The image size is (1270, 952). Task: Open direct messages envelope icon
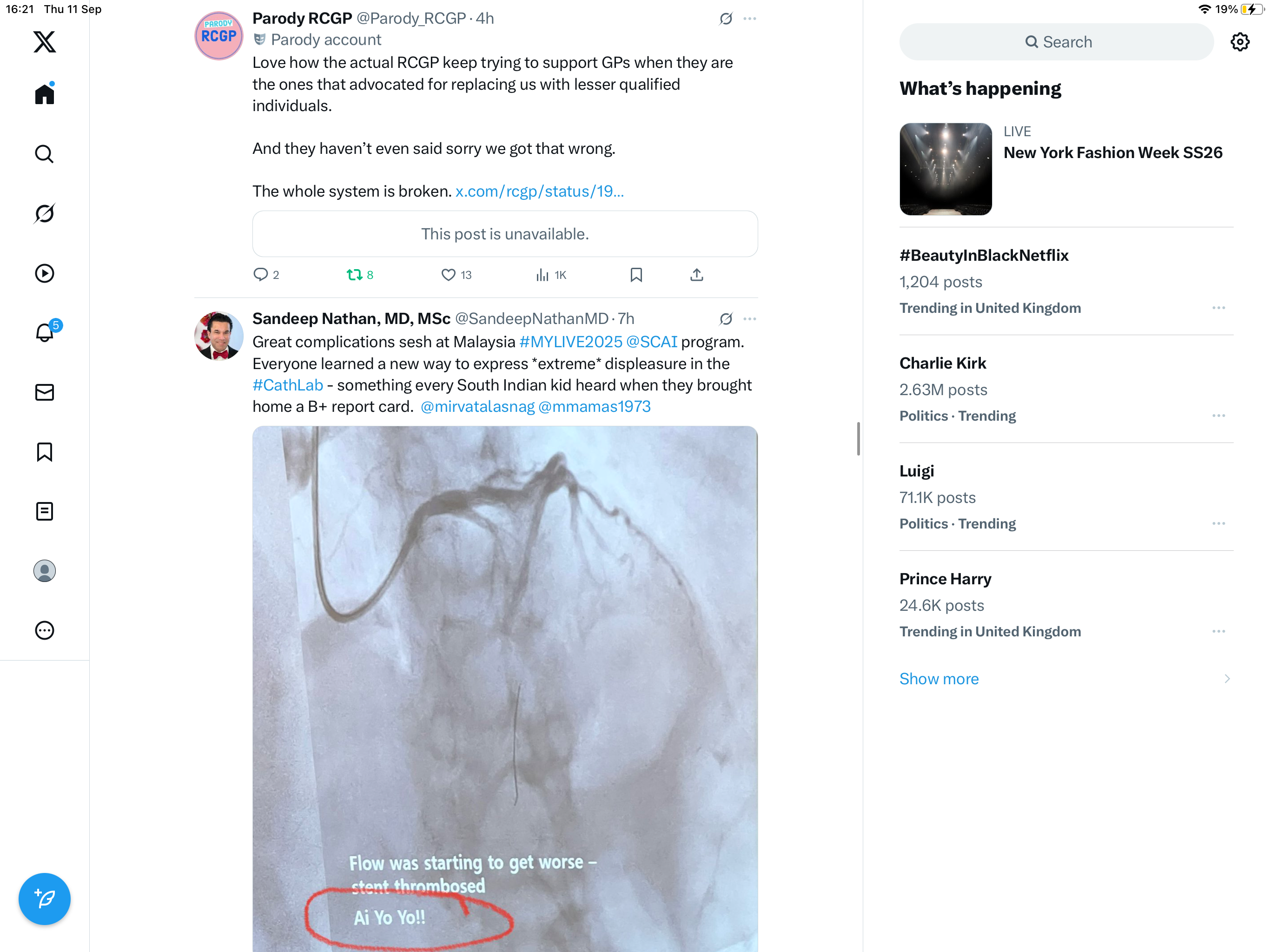point(44,392)
